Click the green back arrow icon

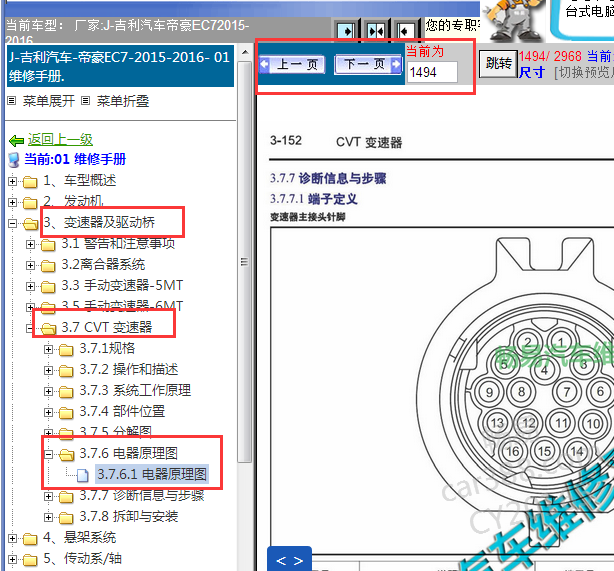16,140
